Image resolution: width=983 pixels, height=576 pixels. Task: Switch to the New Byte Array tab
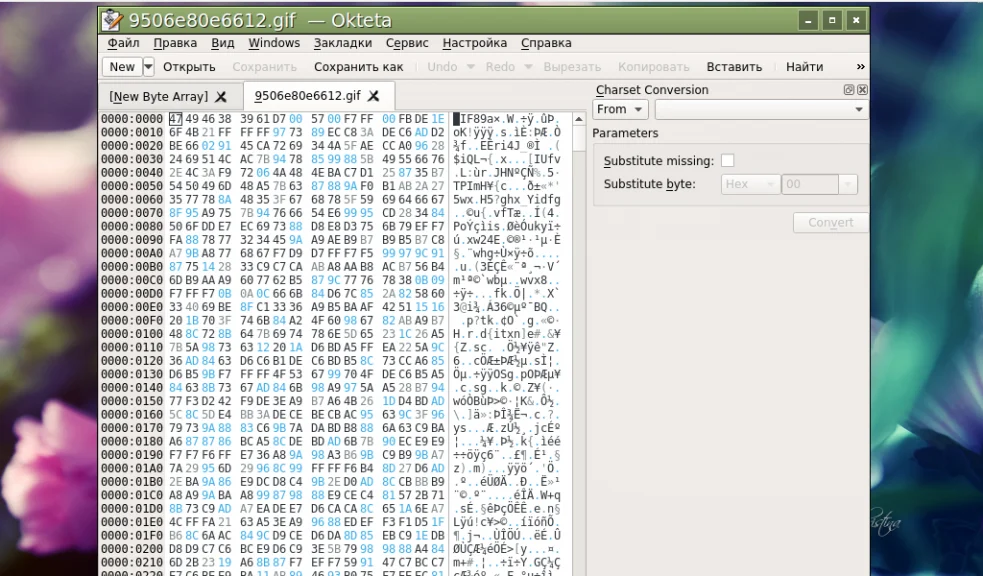pos(159,97)
